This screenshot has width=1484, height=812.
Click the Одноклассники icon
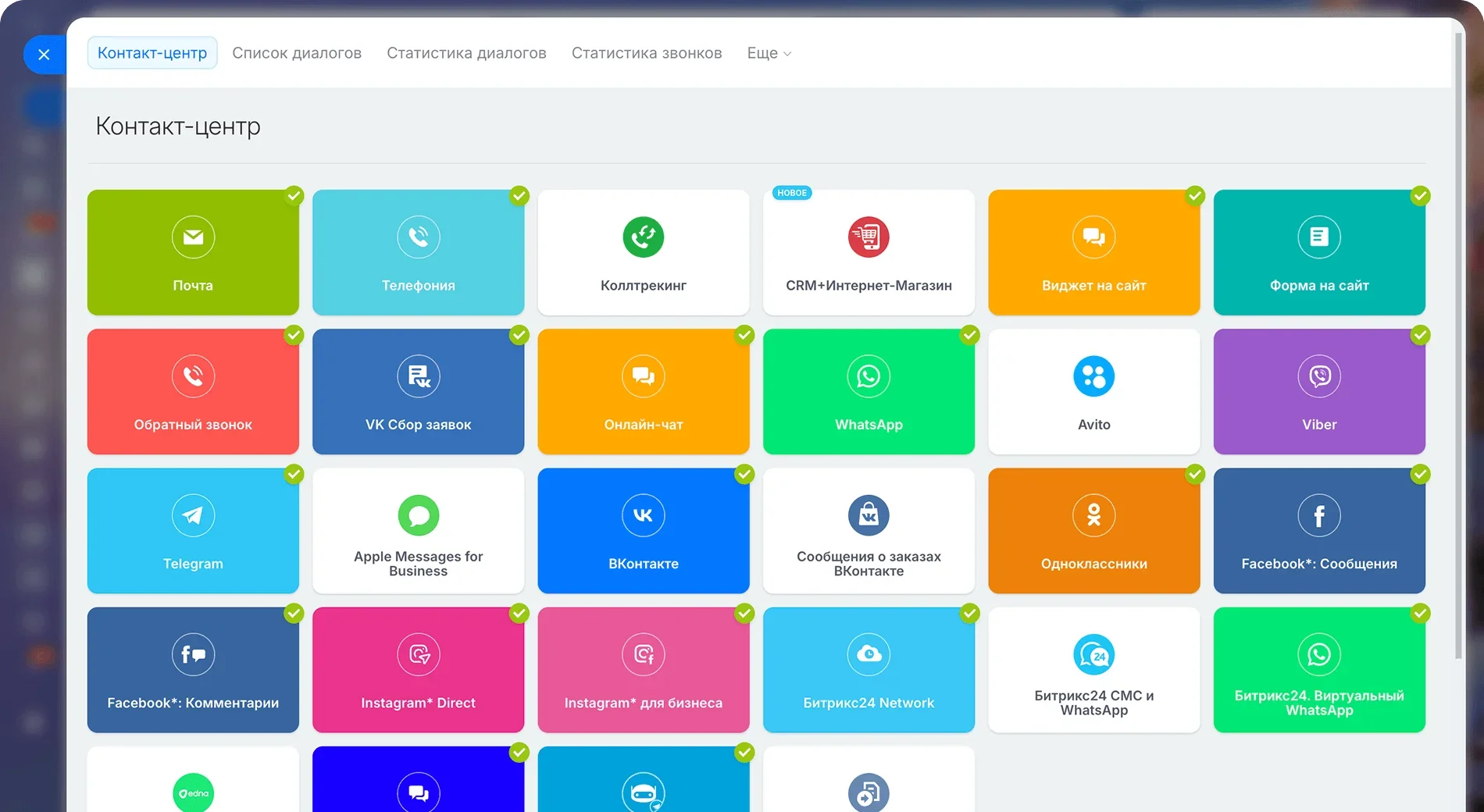(x=1093, y=515)
